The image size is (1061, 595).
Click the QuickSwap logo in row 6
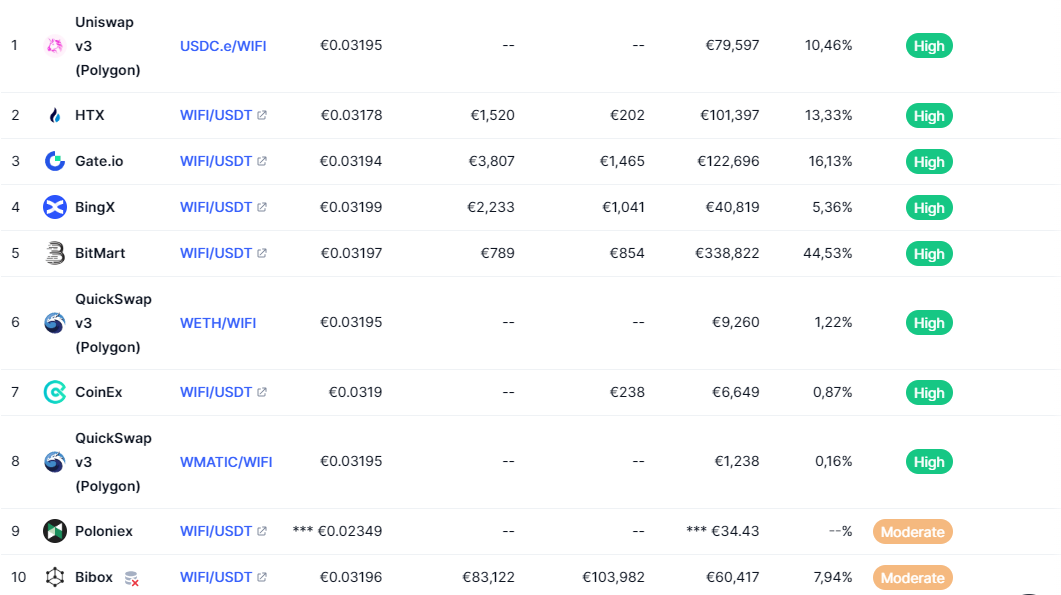coord(55,323)
